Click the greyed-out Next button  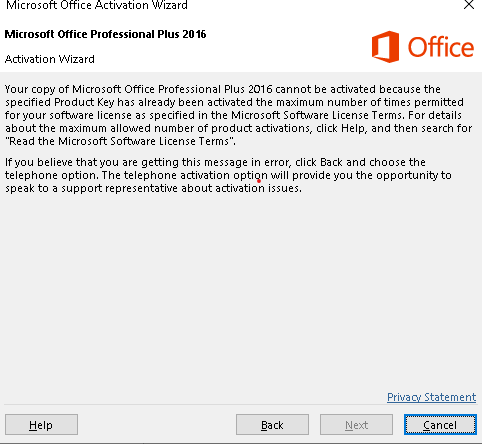356,425
